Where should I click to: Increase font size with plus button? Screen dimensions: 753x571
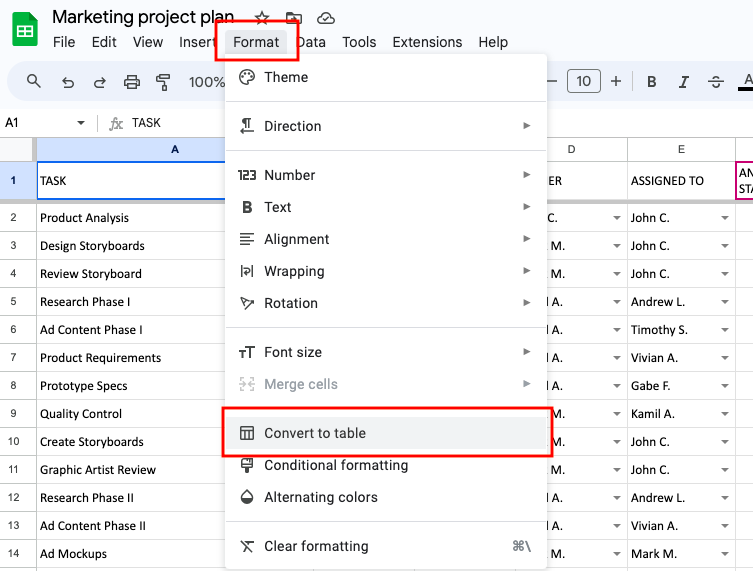[616, 82]
